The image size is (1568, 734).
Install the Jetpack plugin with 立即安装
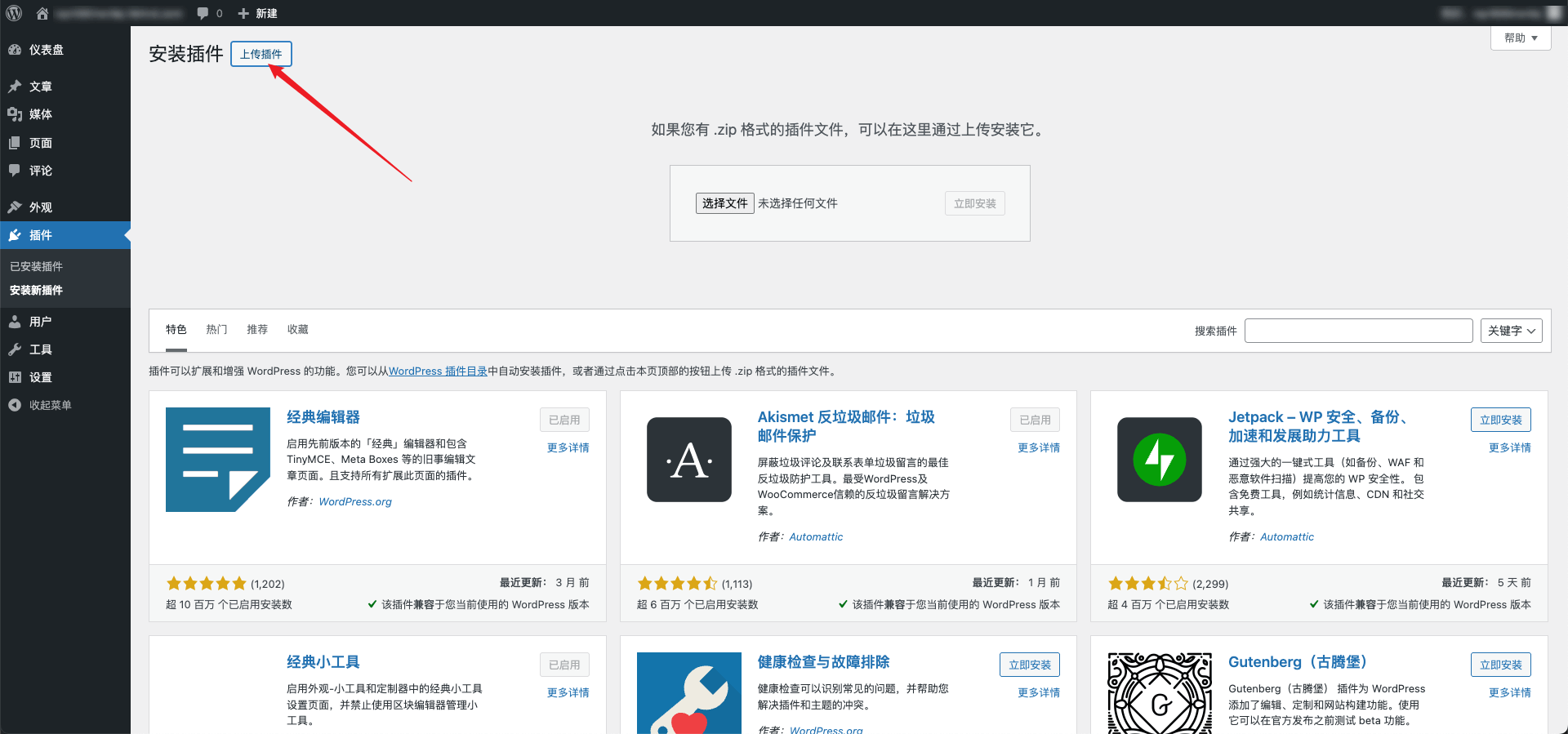(1500, 420)
